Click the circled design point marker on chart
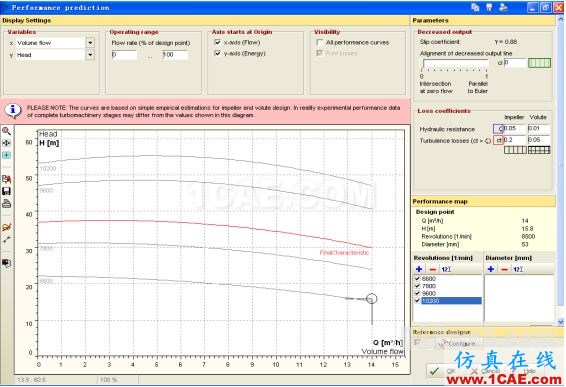The height and width of the screenshot is (387, 566). coord(371,299)
